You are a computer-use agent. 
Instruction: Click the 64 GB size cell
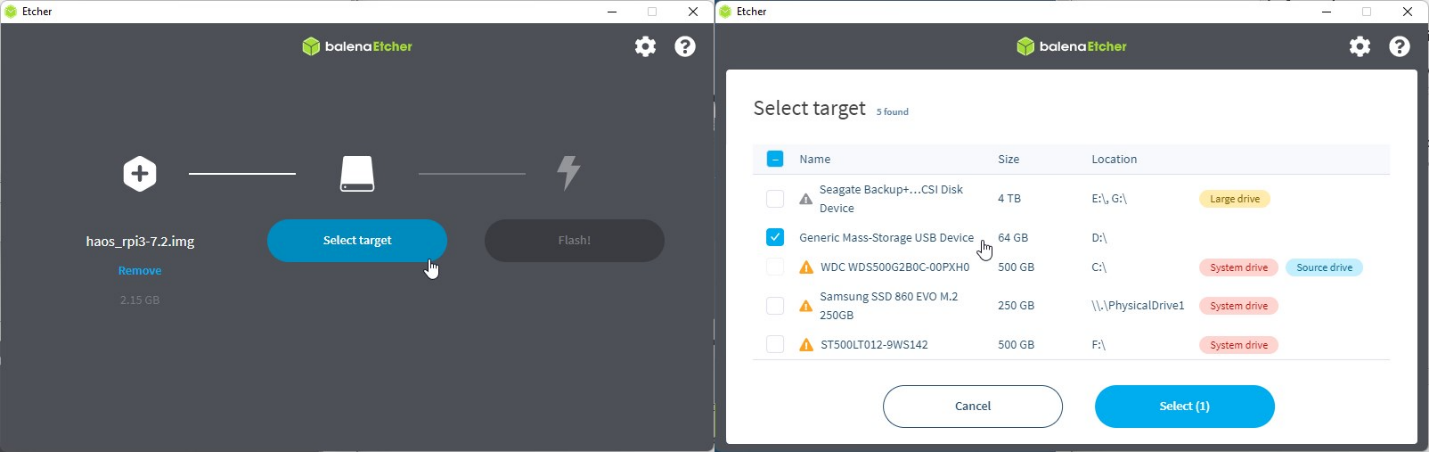(x=1013, y=238)
